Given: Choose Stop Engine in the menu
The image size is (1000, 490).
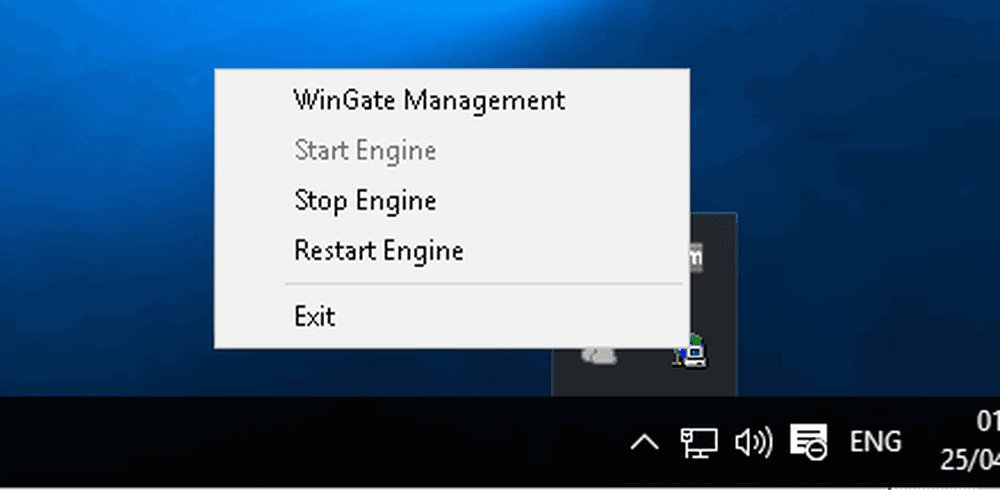Looking at the screenshot, I should tap(452, 201).
